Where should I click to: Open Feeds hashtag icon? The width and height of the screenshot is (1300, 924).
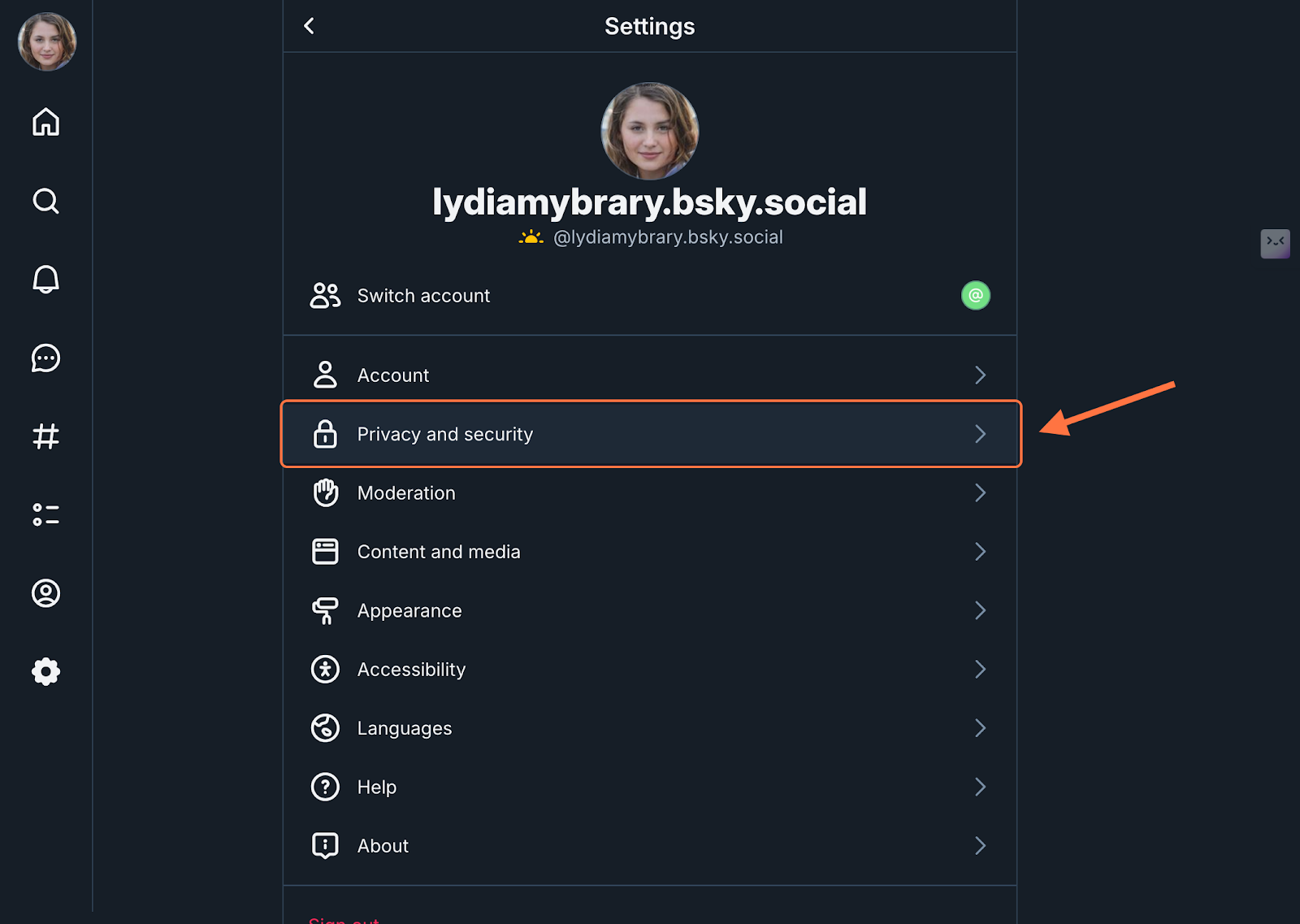(x=45, y=436)
